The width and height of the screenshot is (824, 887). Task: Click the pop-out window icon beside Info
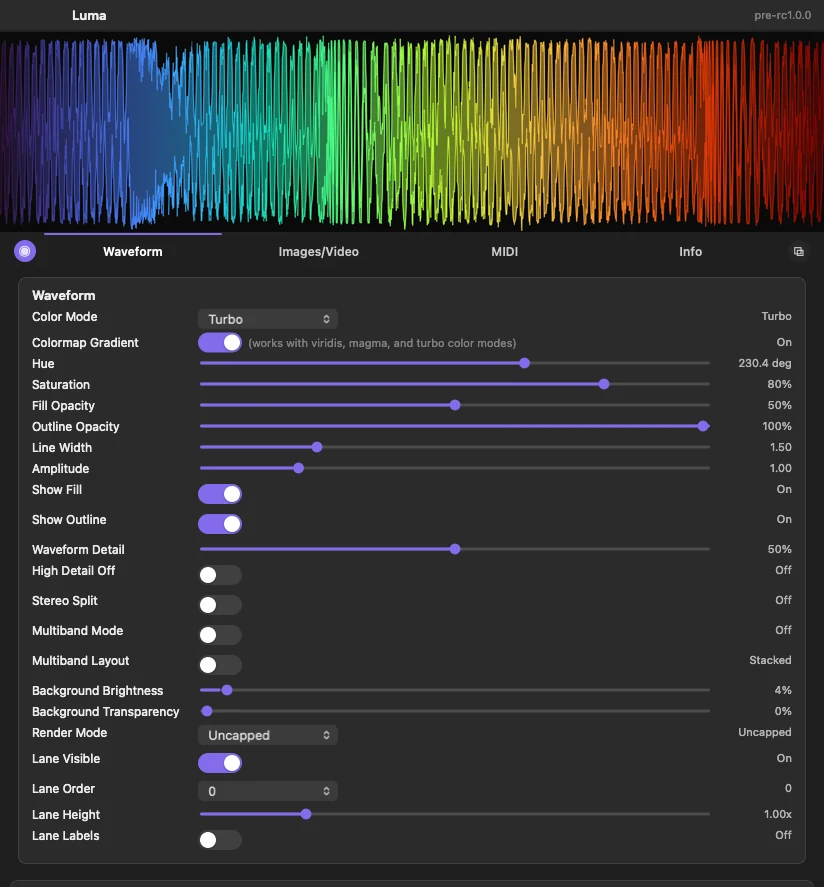click(x=799, y=252)
